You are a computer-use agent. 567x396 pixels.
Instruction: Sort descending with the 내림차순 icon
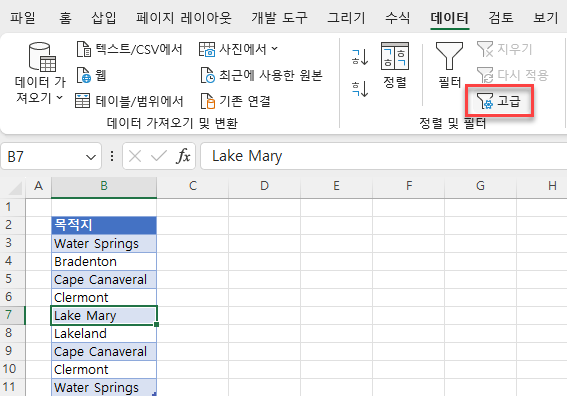point(360,89)
